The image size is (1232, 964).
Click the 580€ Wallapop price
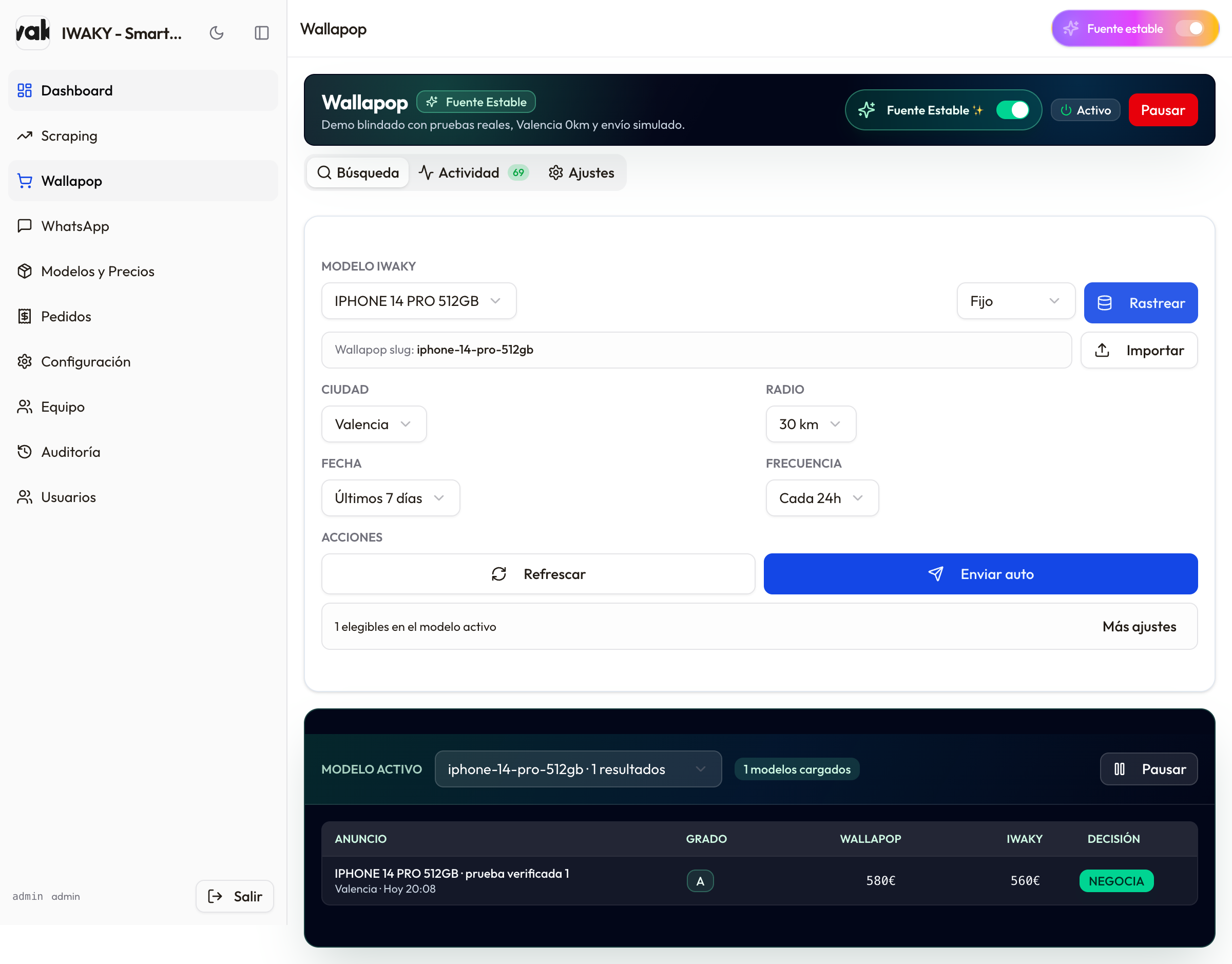click(x=880, y=881)
